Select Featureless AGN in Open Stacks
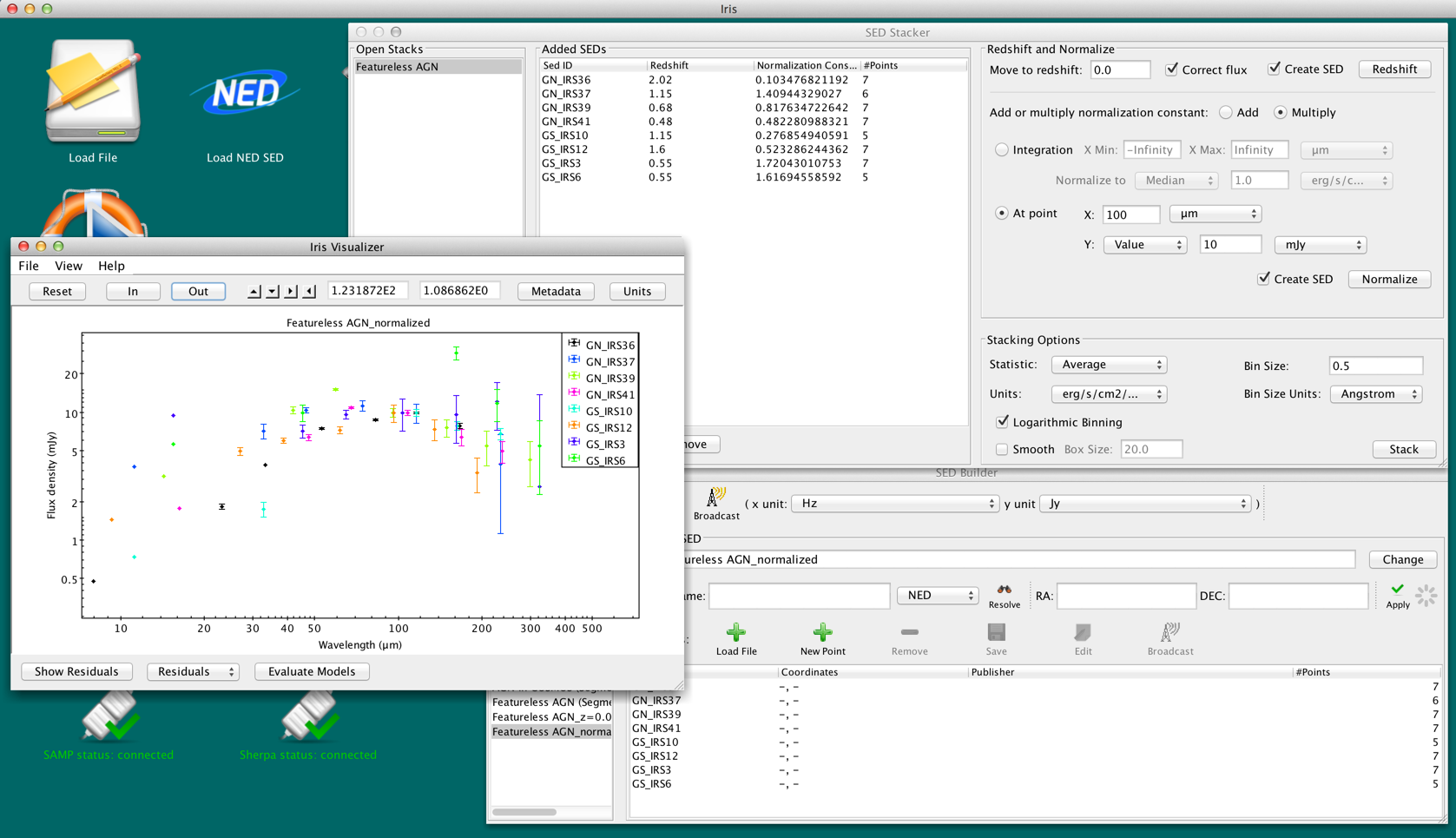 [x=438, y=67]
